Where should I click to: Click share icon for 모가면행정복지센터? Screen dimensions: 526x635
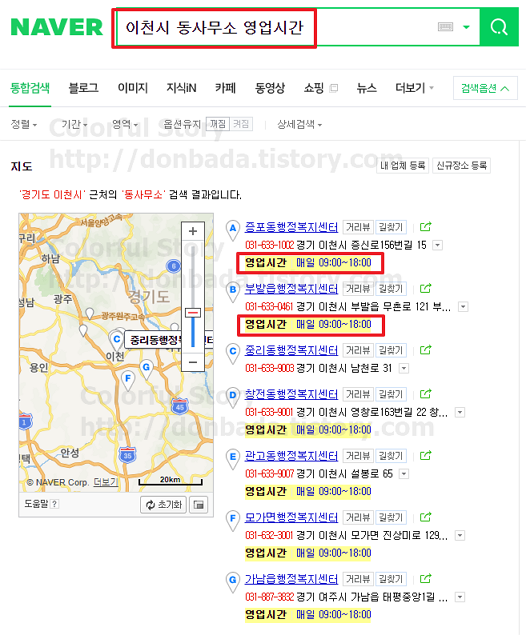point(426,517)
